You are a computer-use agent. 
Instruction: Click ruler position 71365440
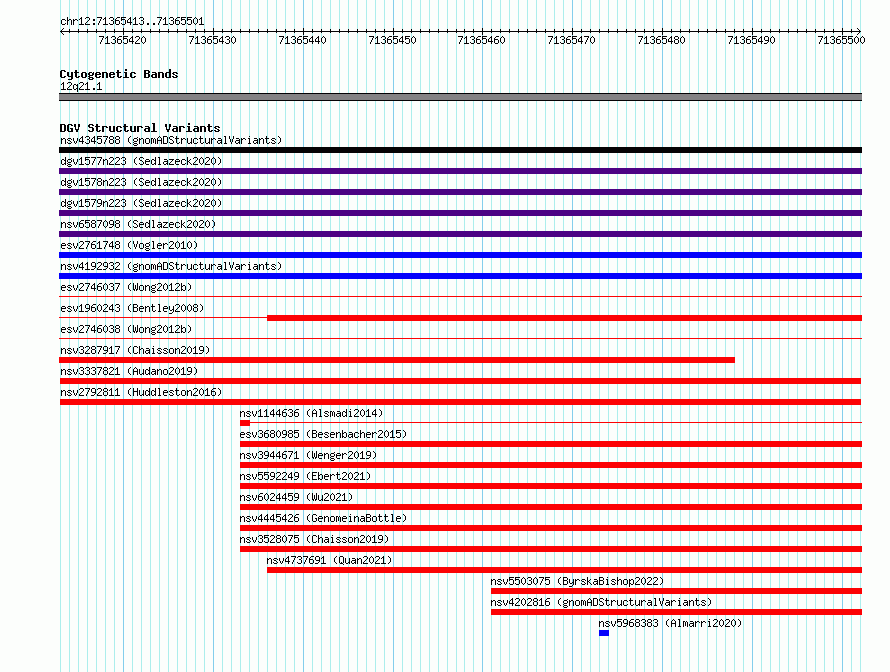click(x=303, y=40)
